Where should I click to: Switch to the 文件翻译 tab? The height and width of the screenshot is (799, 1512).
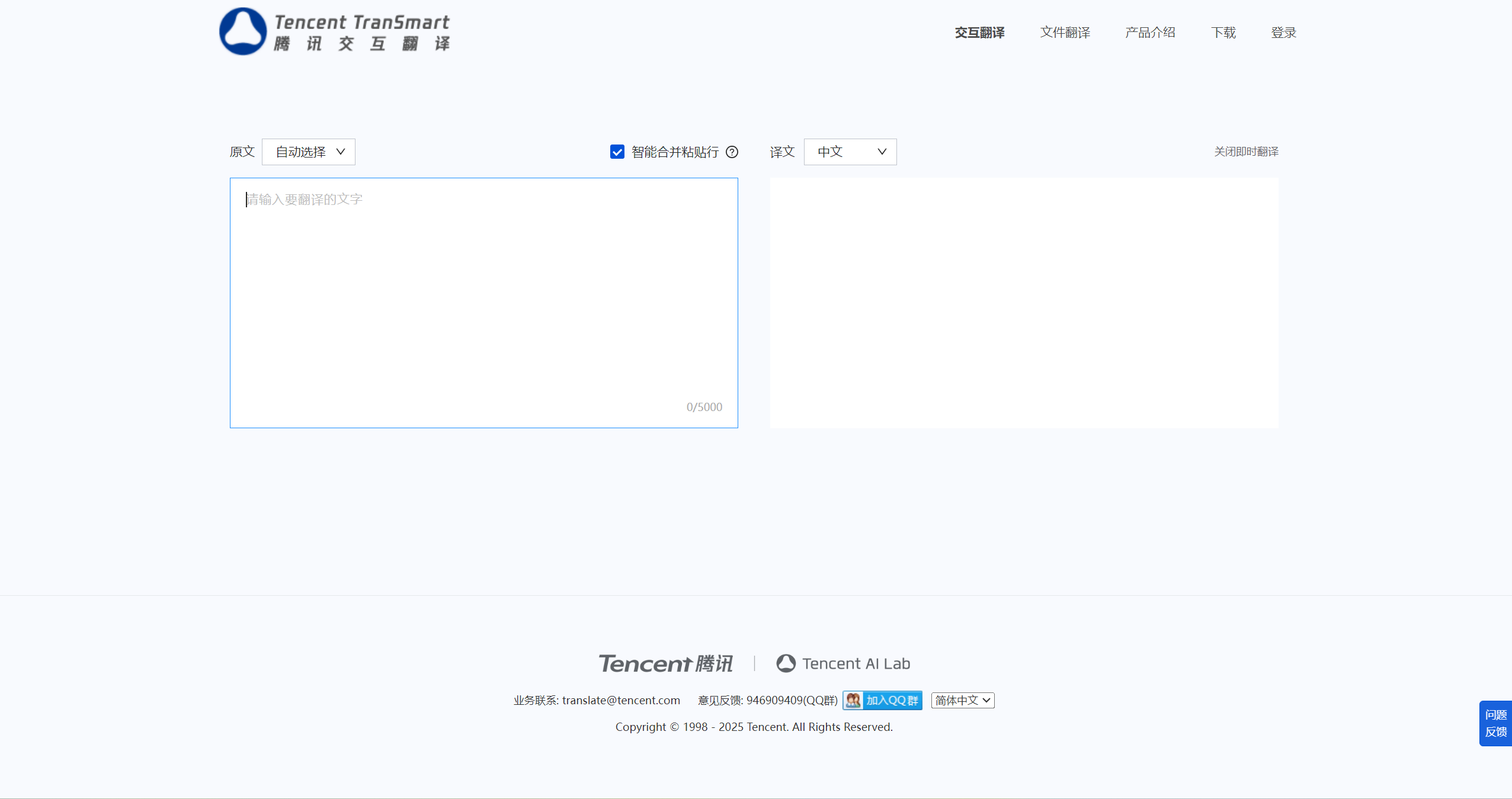1065,33
